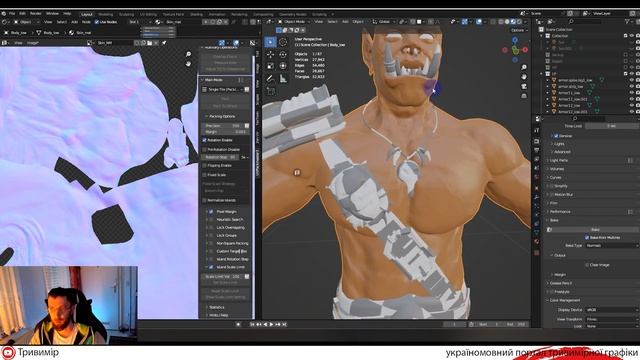Open the Bake Type dropdown

[x=612, y=245]
